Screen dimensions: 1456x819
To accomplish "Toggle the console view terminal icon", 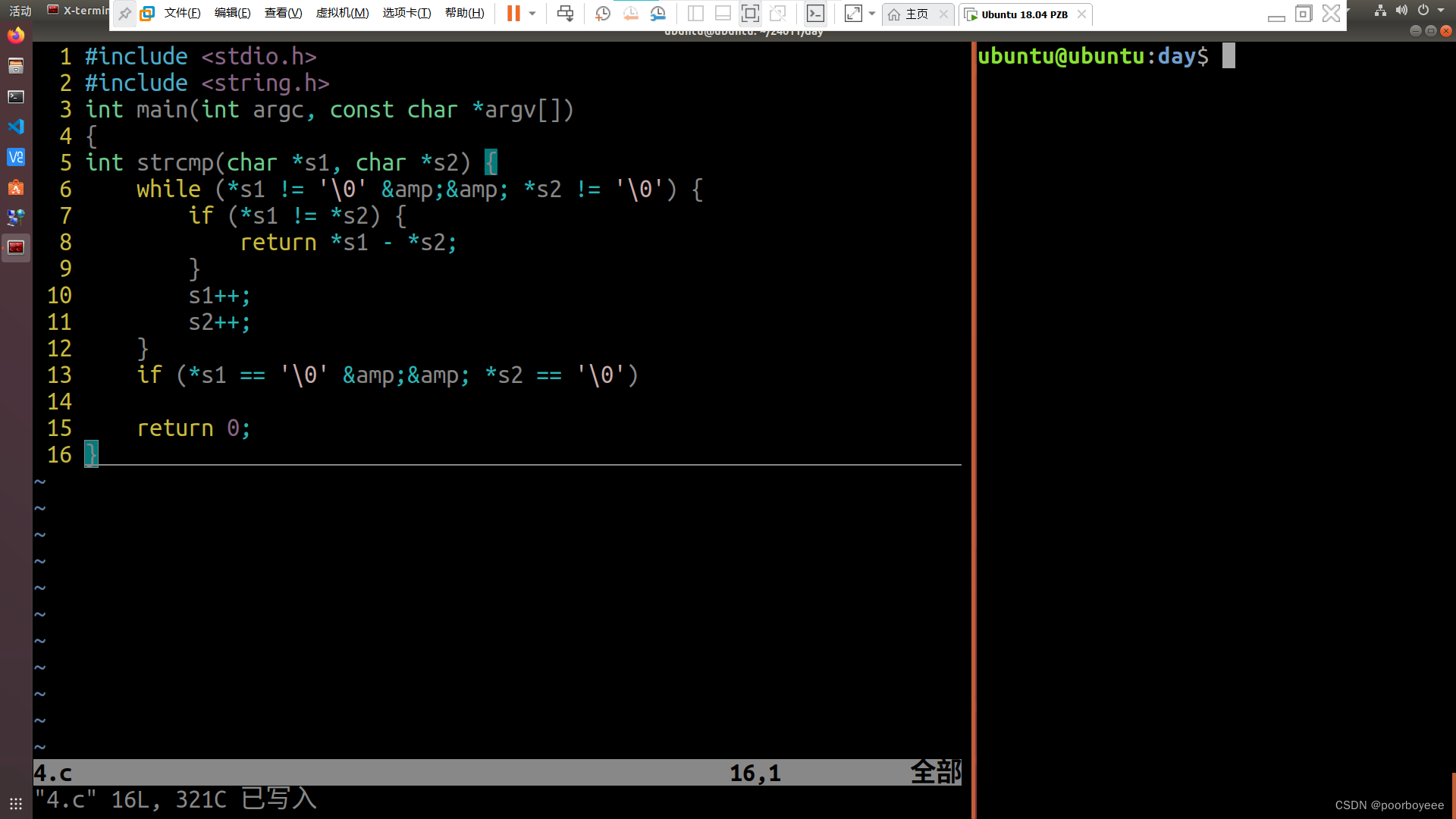I will click(815, 13).
